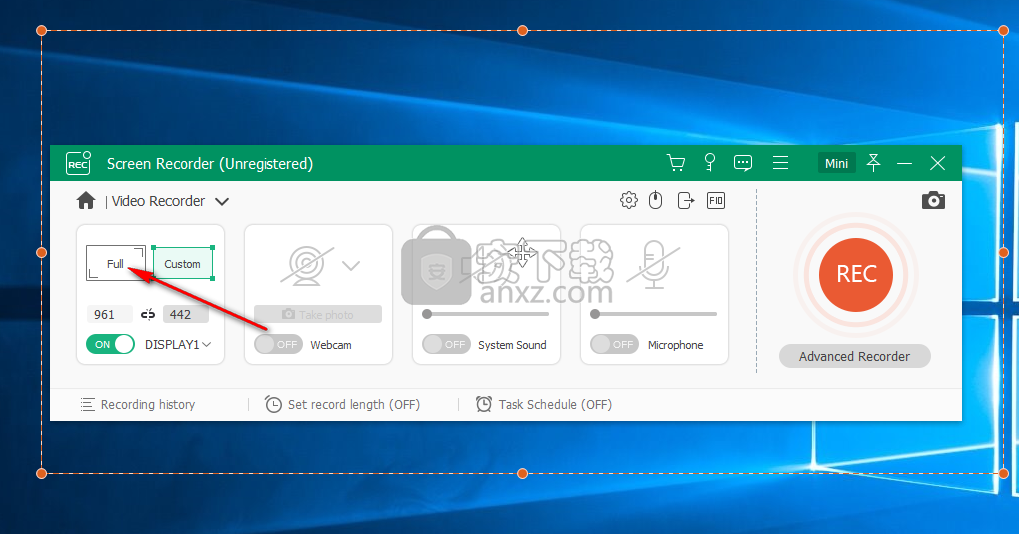Click the move-region crosshair handle
1019x534 pixels.
(522, 253)
